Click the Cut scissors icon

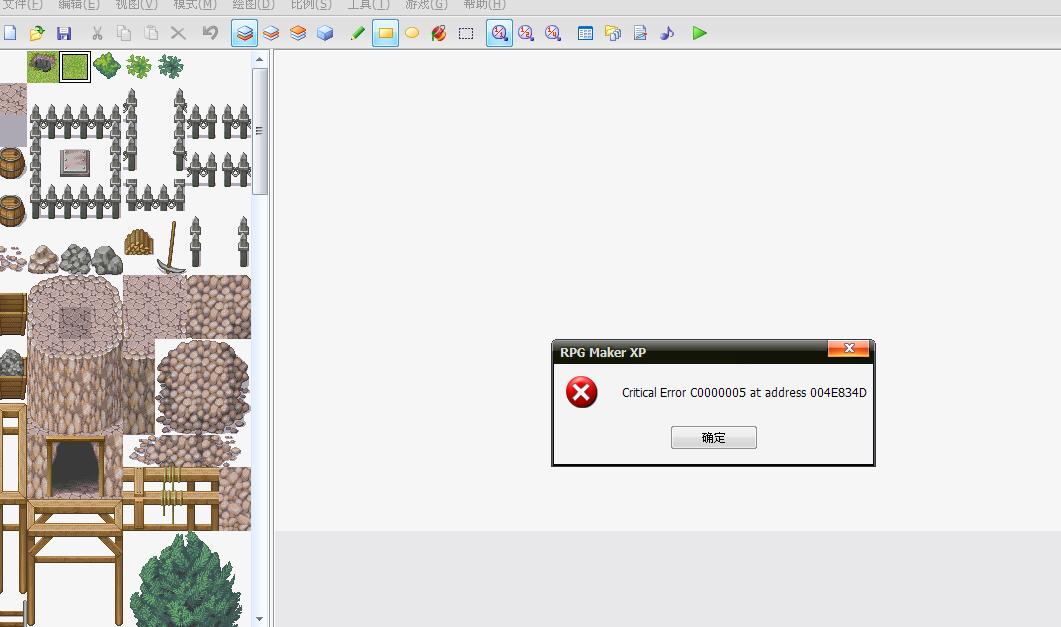point(97,33)
